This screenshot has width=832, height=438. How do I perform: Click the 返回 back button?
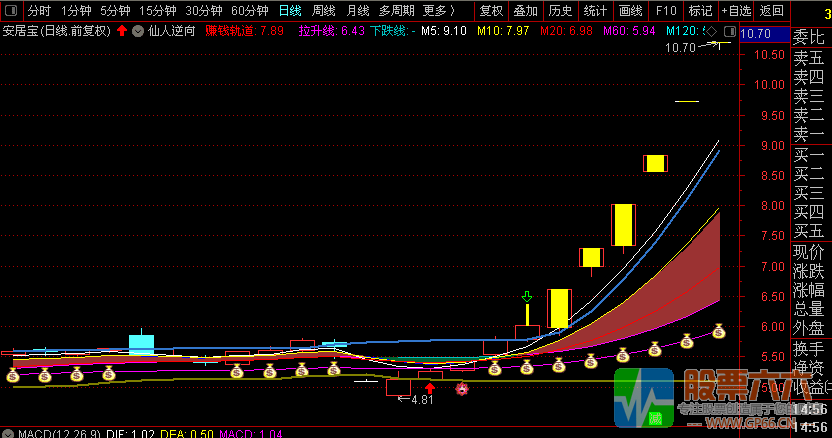click(x=772, y=11)
